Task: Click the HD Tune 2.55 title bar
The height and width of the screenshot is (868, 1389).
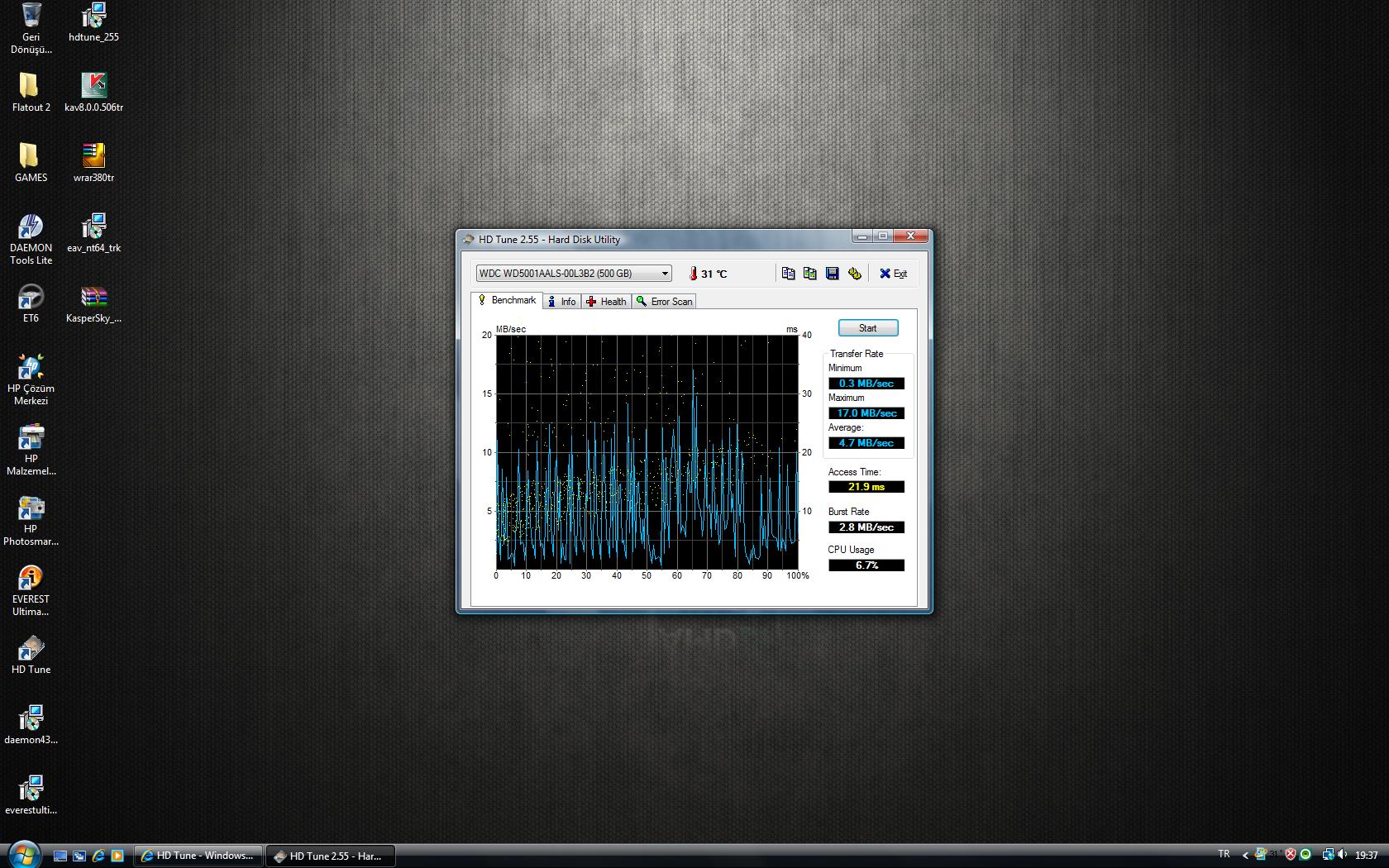Action: click(653, 239)
